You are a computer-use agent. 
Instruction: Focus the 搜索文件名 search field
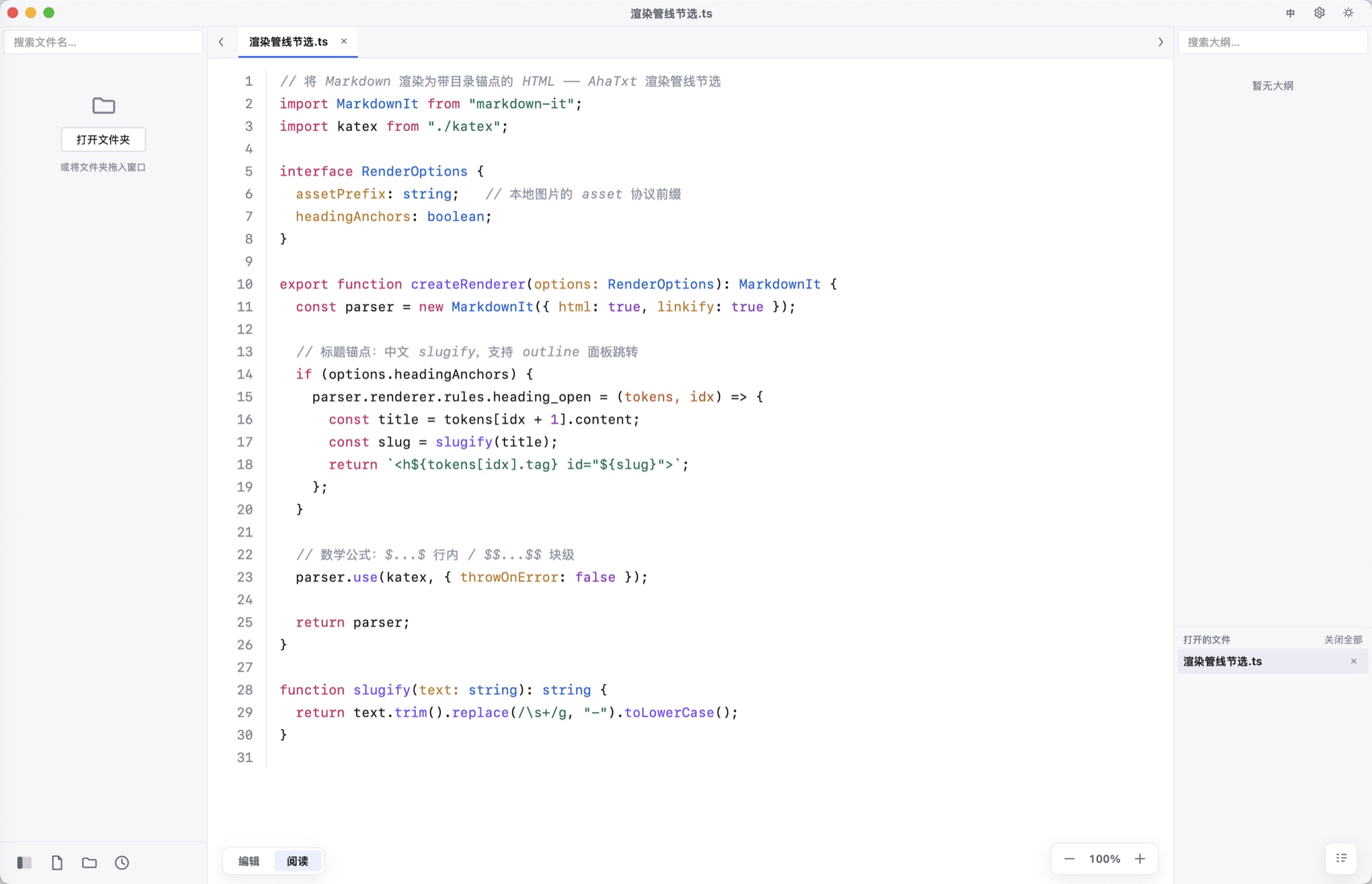tap(104, 42)
